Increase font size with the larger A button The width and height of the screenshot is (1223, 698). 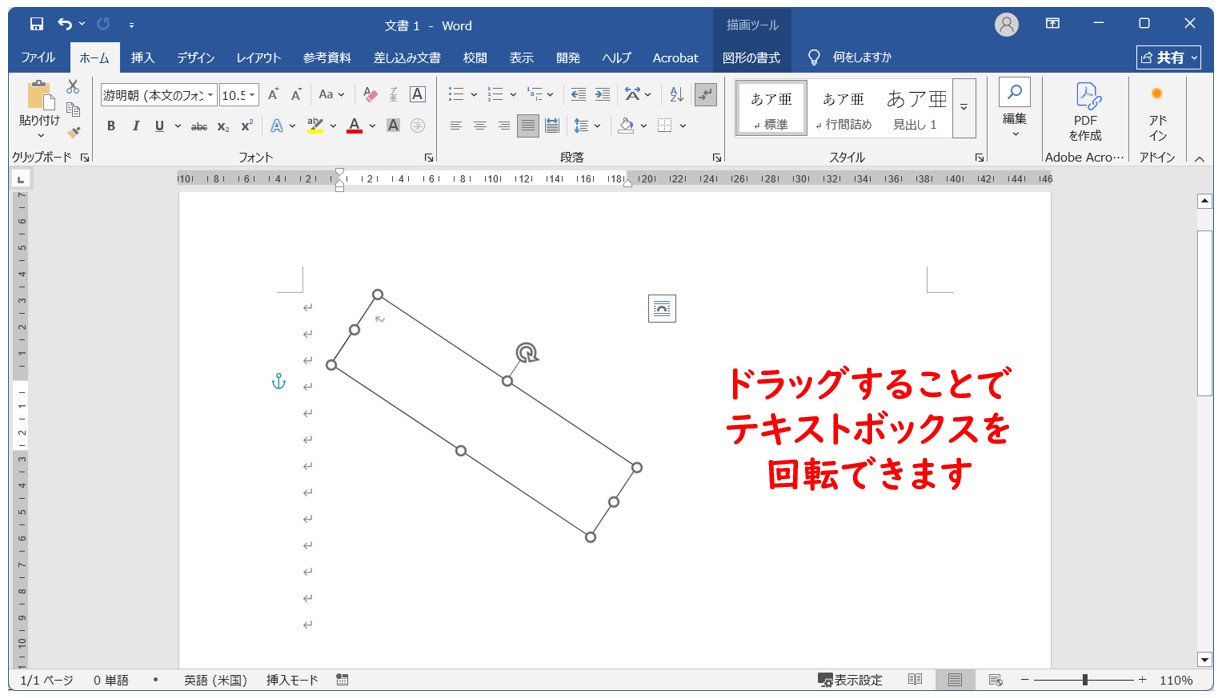click(273, 95)
